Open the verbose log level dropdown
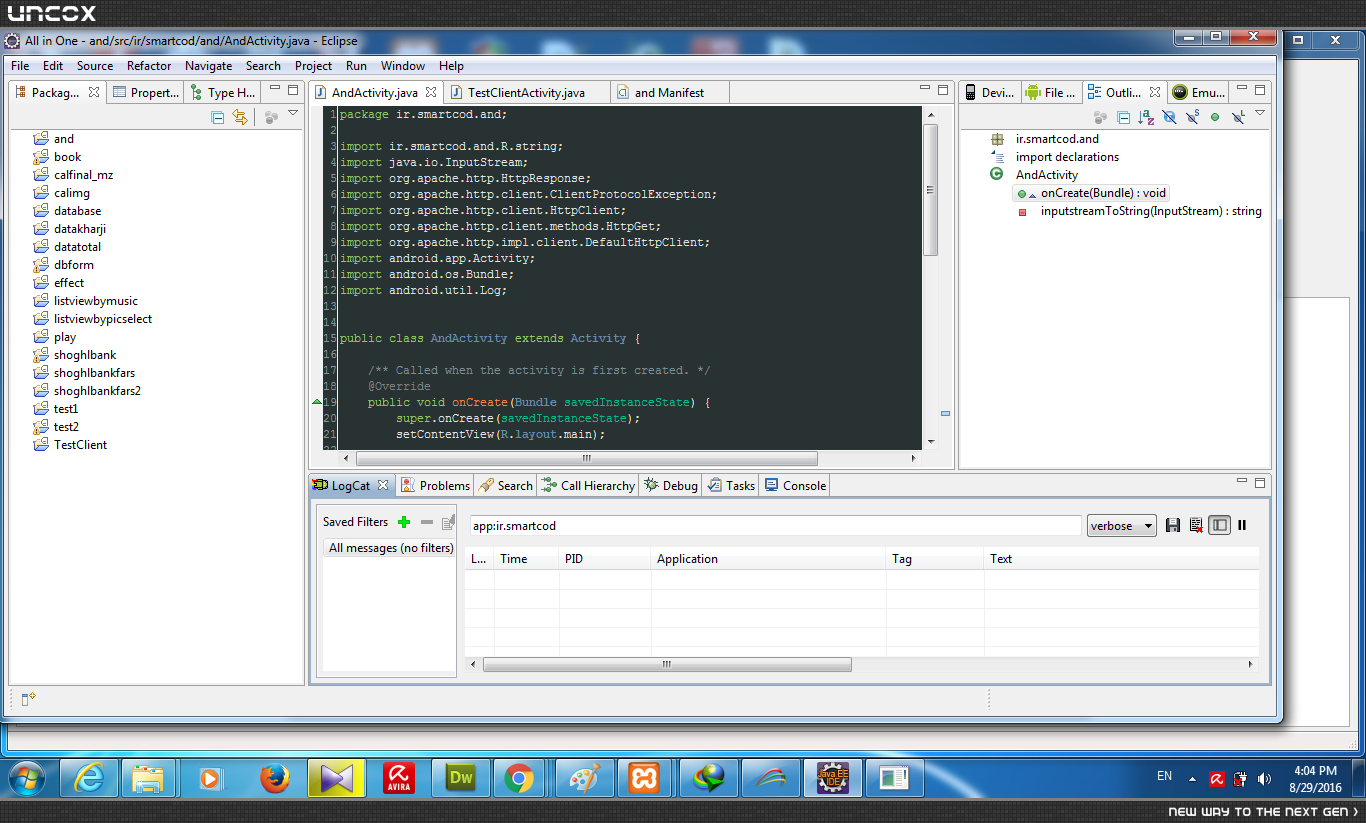Screen dimensions: 1366x823 [1121, 525]
